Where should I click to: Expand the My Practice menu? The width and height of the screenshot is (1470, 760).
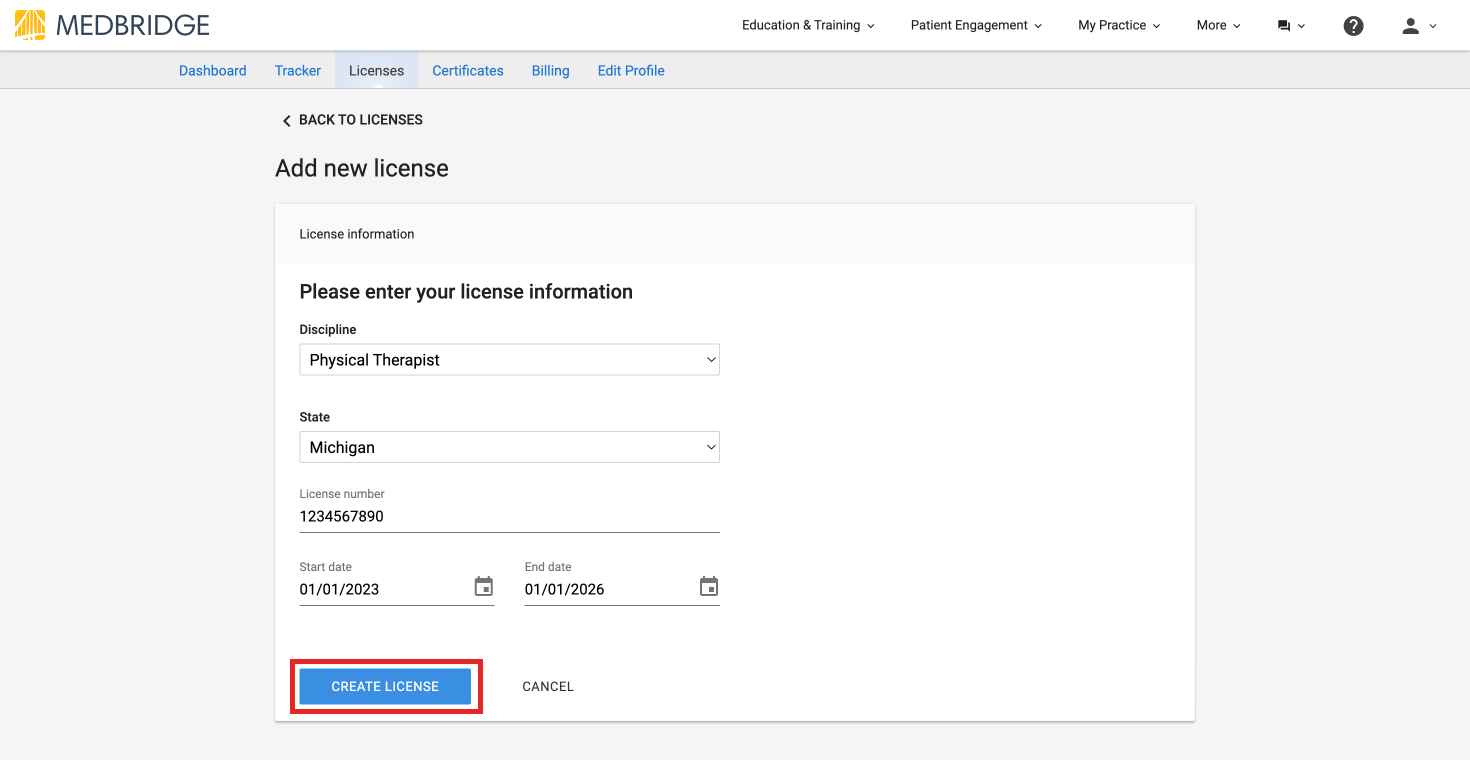(1119, 26)
